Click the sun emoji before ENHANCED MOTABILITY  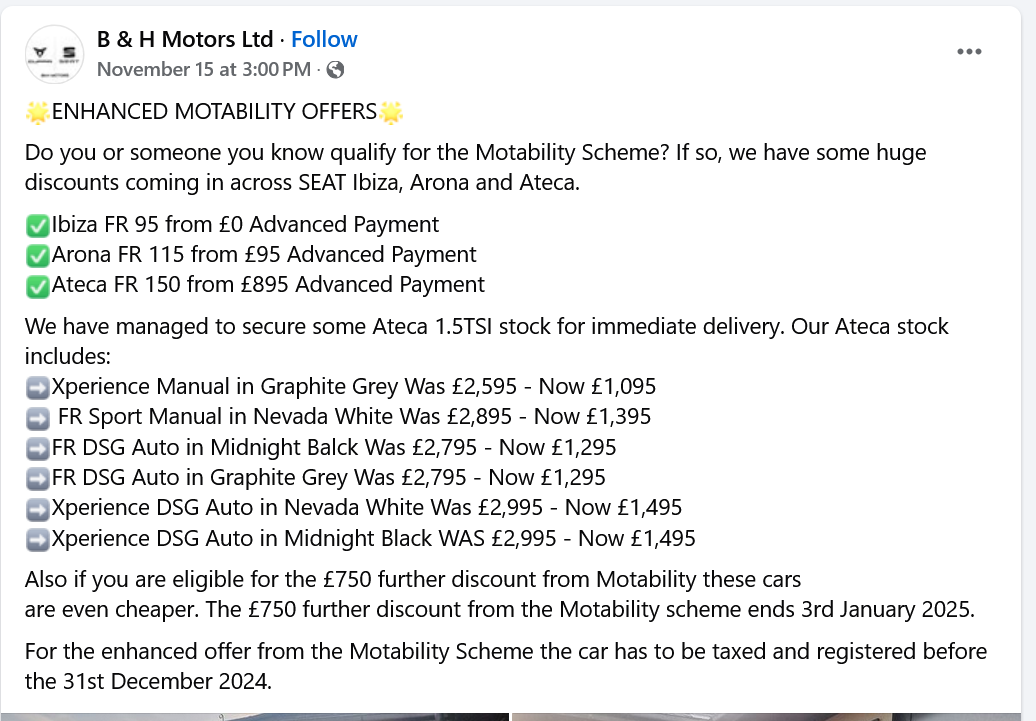[38, 112]
